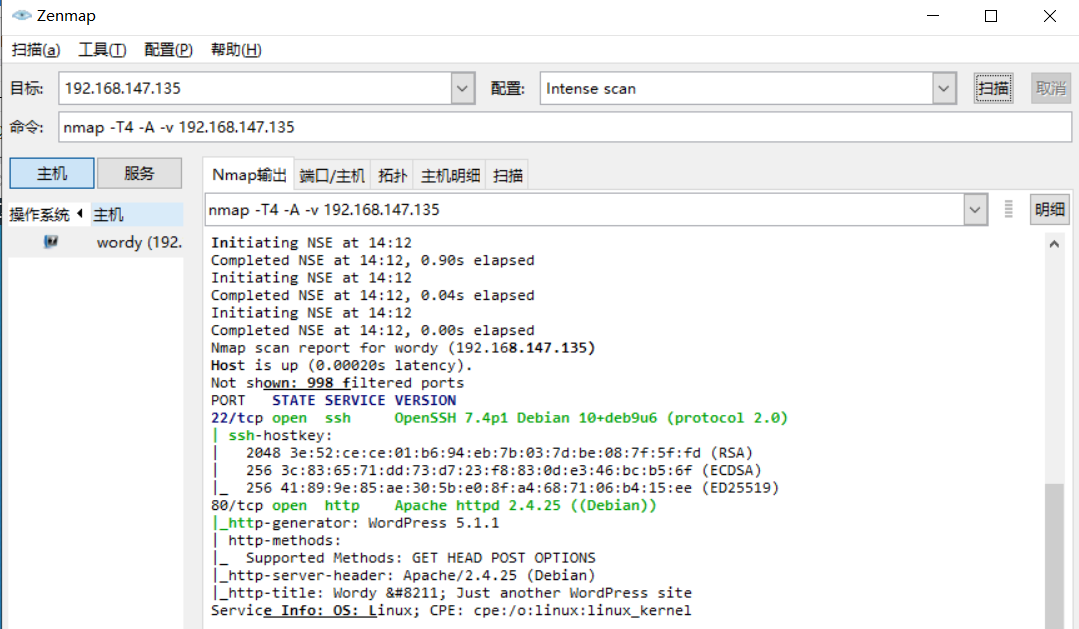Click the output vertical scrollbar thumb
This screenshot has width=1079, height=629.
tap(1054, 556)
